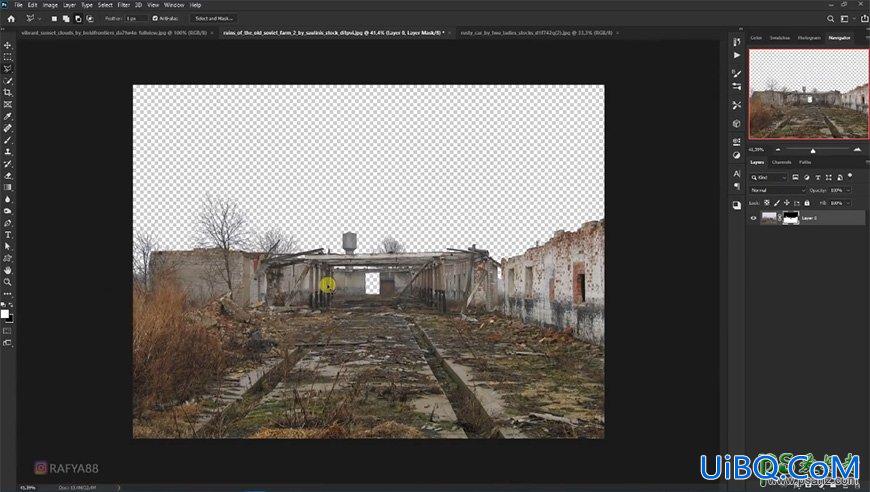Switch to the vibrant_sunset_clouds document tab
This screenshot has height=492, width=870.
(x=114, y=33)
